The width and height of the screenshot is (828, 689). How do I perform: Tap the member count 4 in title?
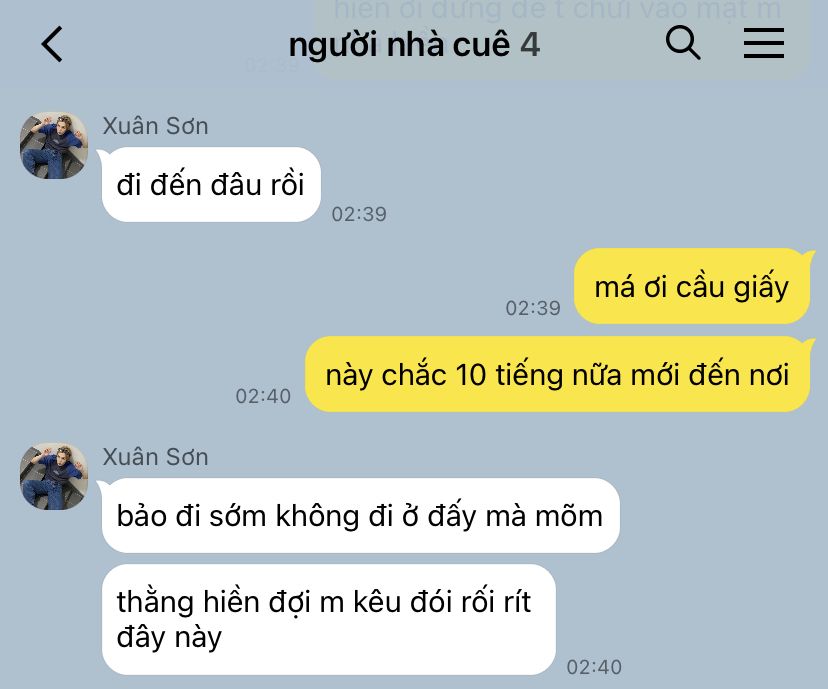(x=530, y=44)
